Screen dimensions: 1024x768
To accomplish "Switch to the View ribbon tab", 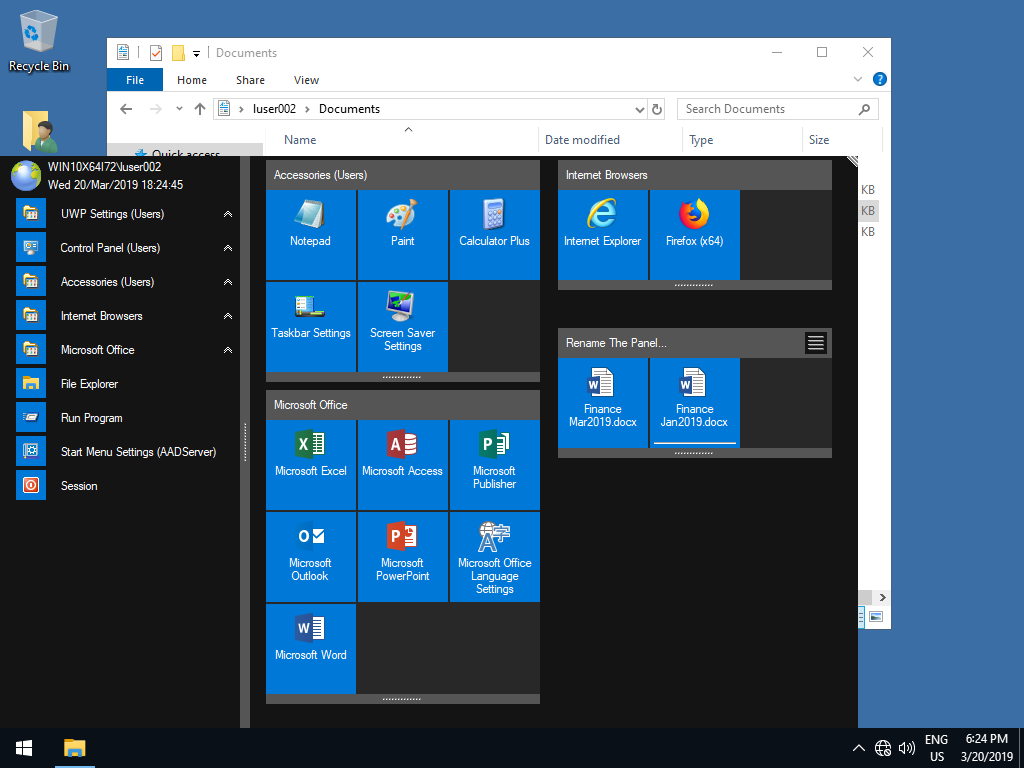I will 306,79.
